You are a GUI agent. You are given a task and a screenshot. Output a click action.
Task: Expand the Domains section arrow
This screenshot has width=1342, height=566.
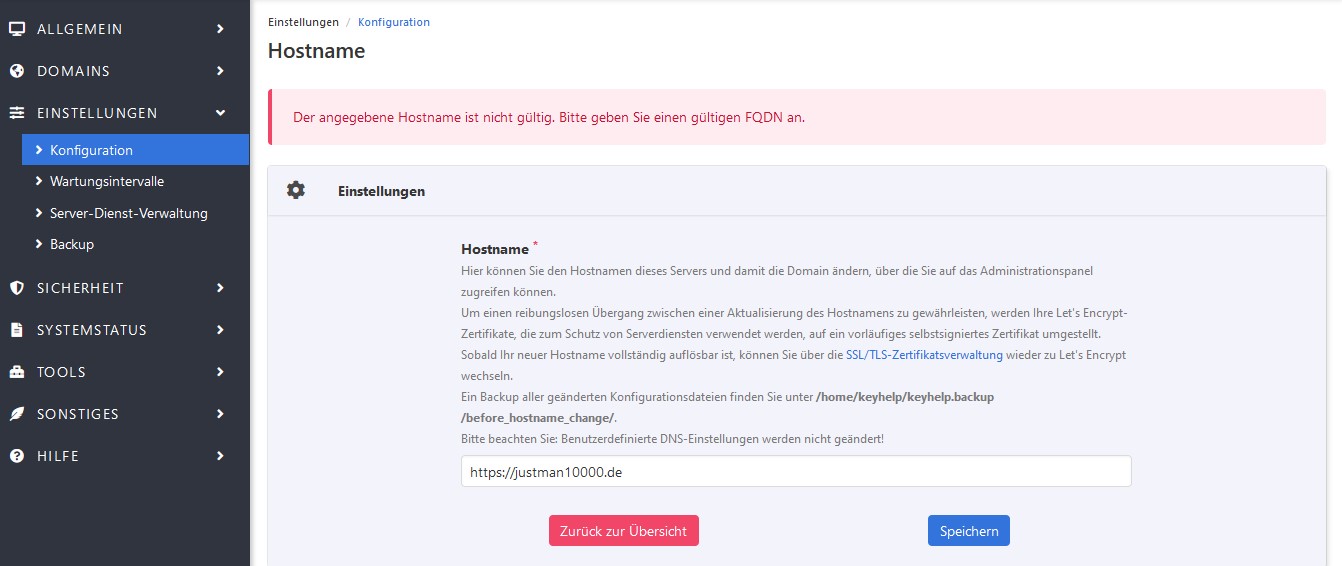220,71
